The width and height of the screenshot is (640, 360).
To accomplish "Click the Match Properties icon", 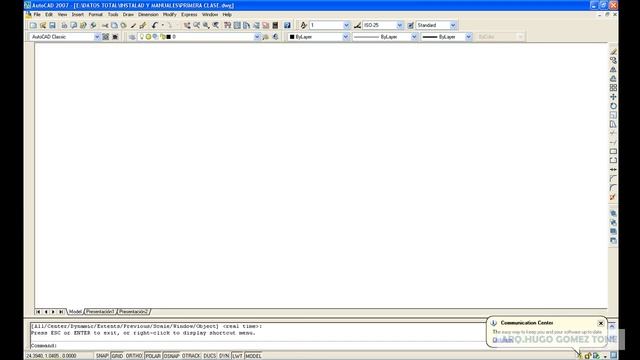I will point(133,25).
